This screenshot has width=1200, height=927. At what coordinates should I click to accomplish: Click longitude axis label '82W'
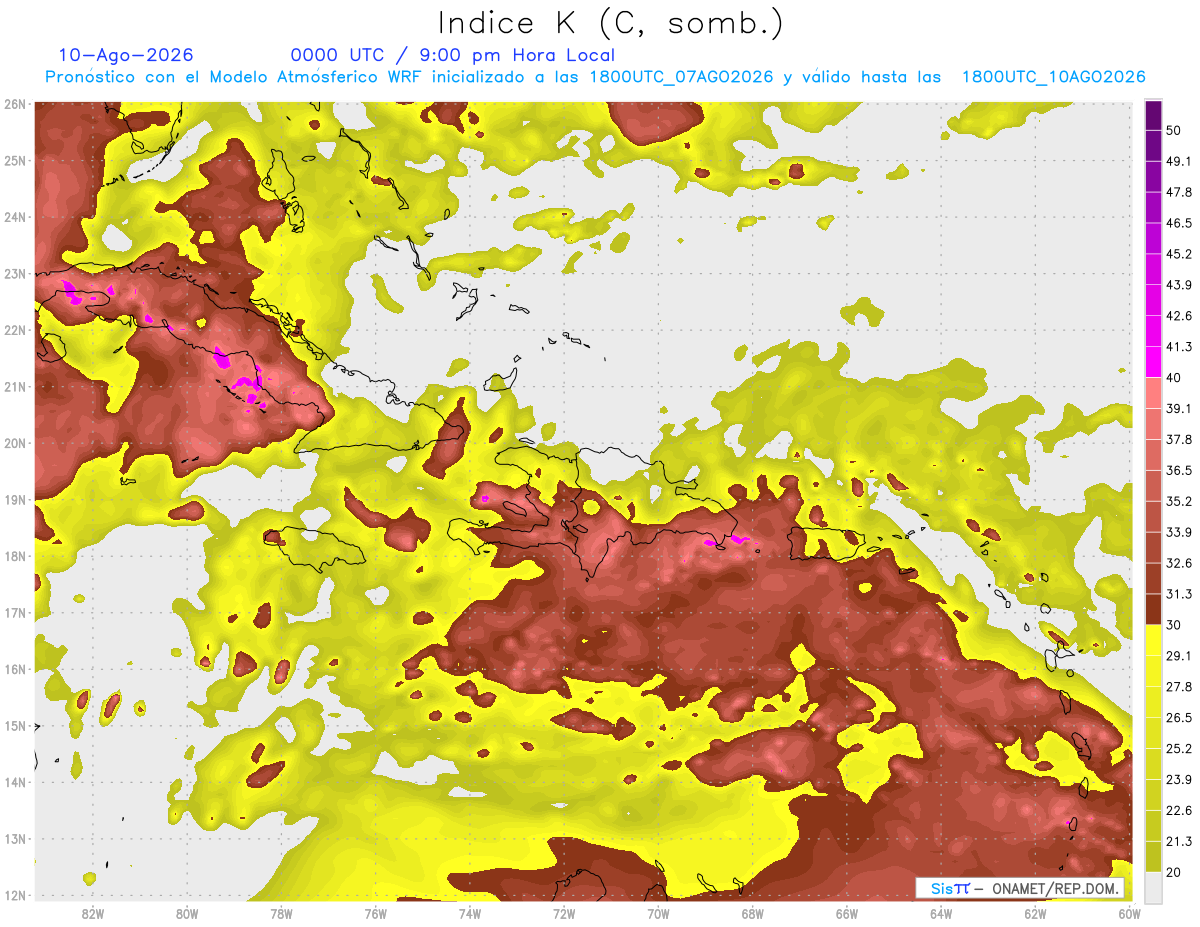click(92, 913)
